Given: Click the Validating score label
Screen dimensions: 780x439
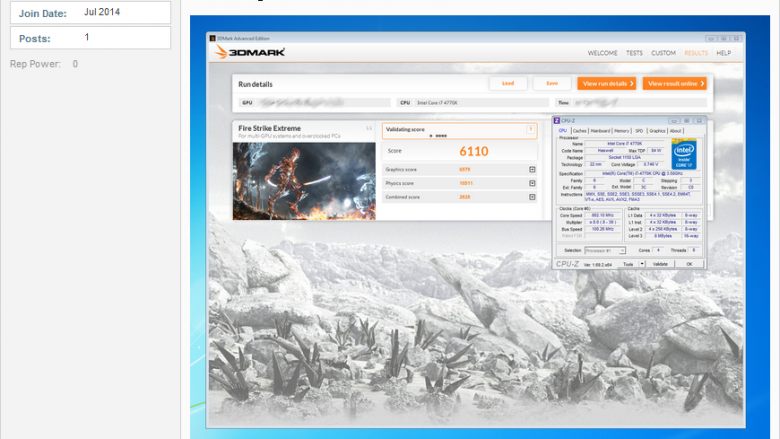Looking at the screenshot, I should [x=405, y=129].
